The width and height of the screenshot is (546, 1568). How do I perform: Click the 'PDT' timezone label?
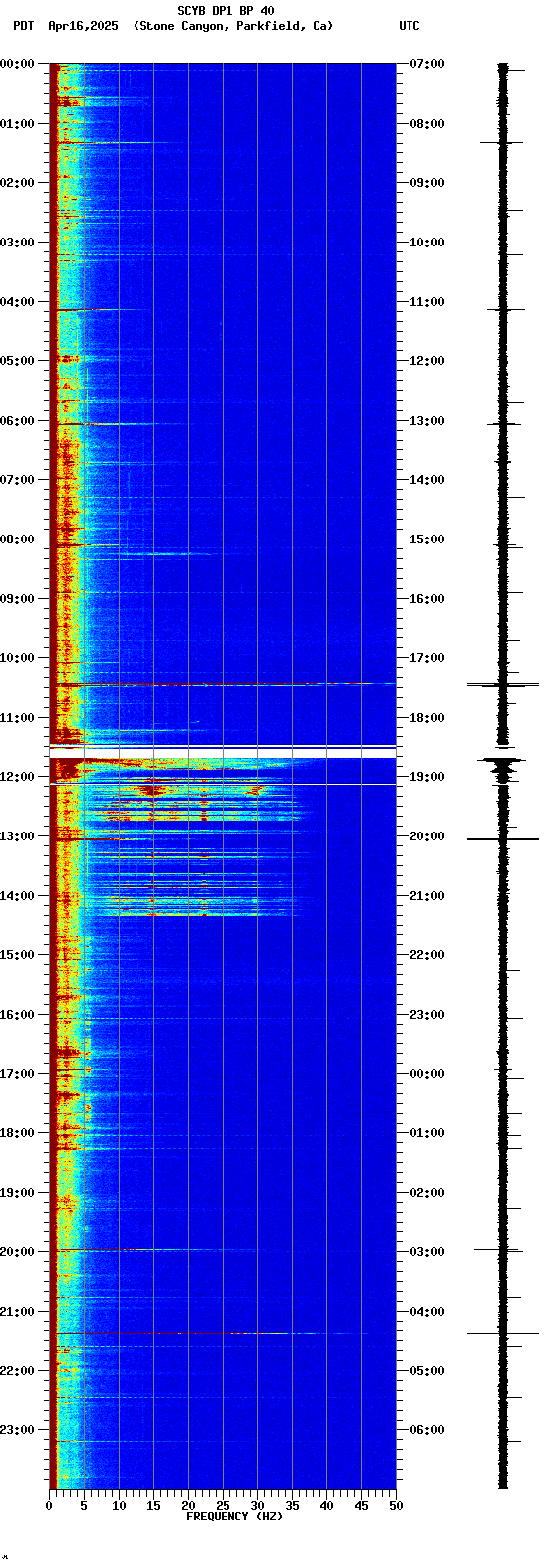pyautogui.click(x=23, y=26)
